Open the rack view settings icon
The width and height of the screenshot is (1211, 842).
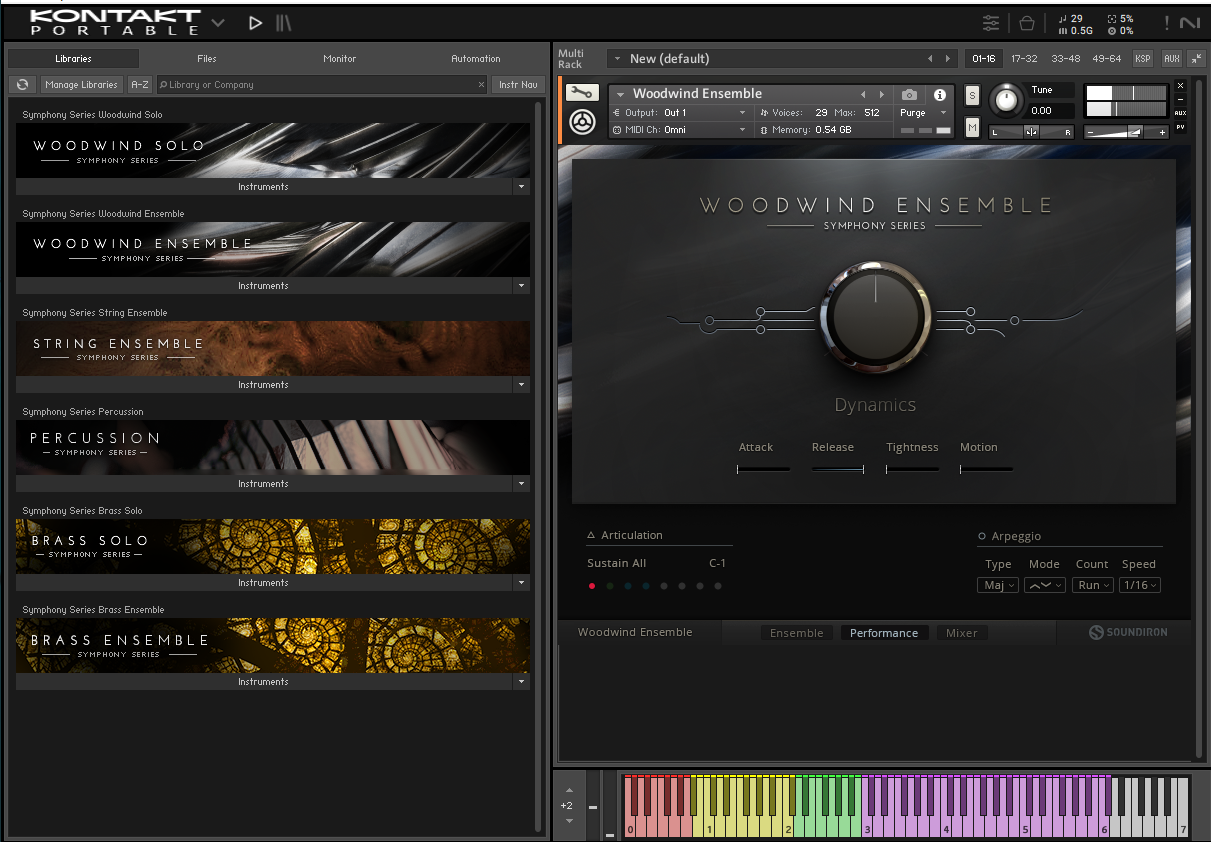click(x=990, y=23)
